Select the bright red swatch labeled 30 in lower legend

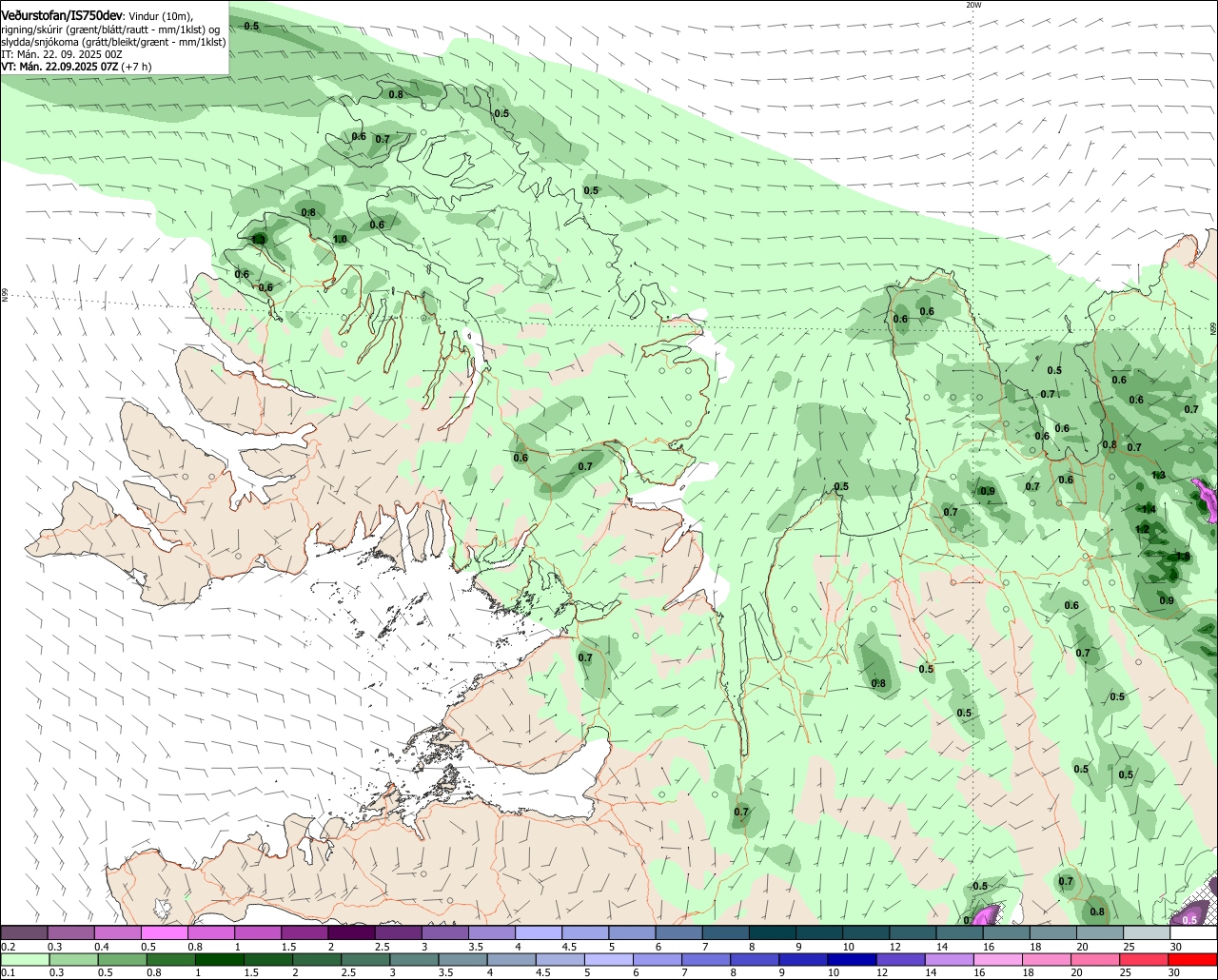point(1194,960)
